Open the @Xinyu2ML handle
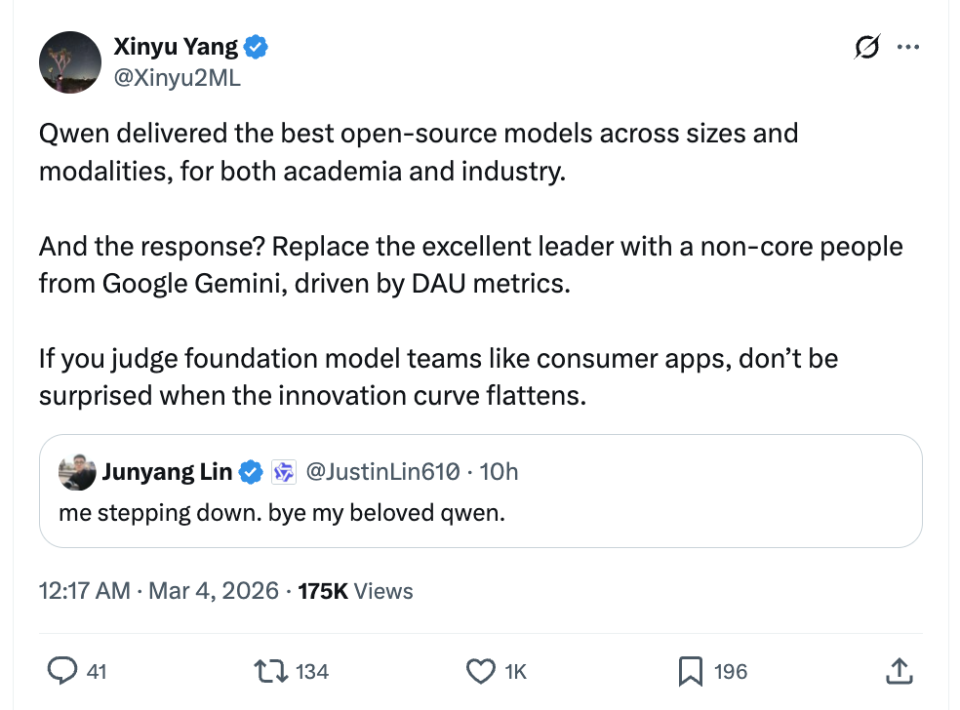 pos(176,78)
